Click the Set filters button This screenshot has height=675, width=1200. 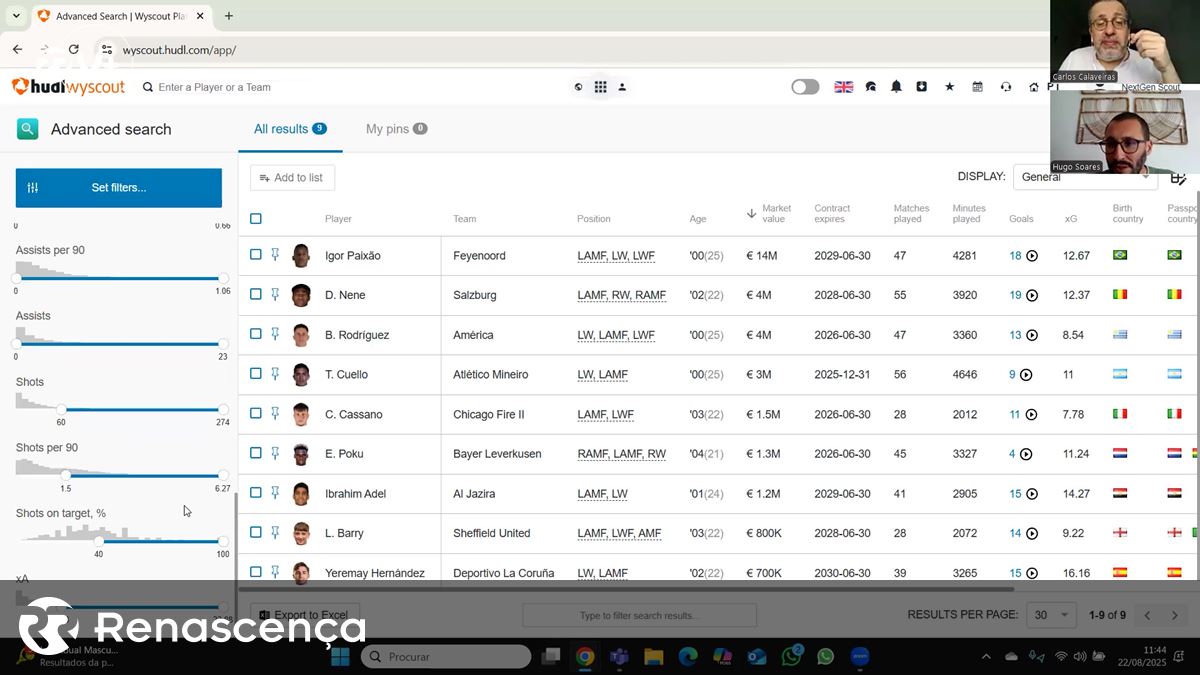coord(119,188)
